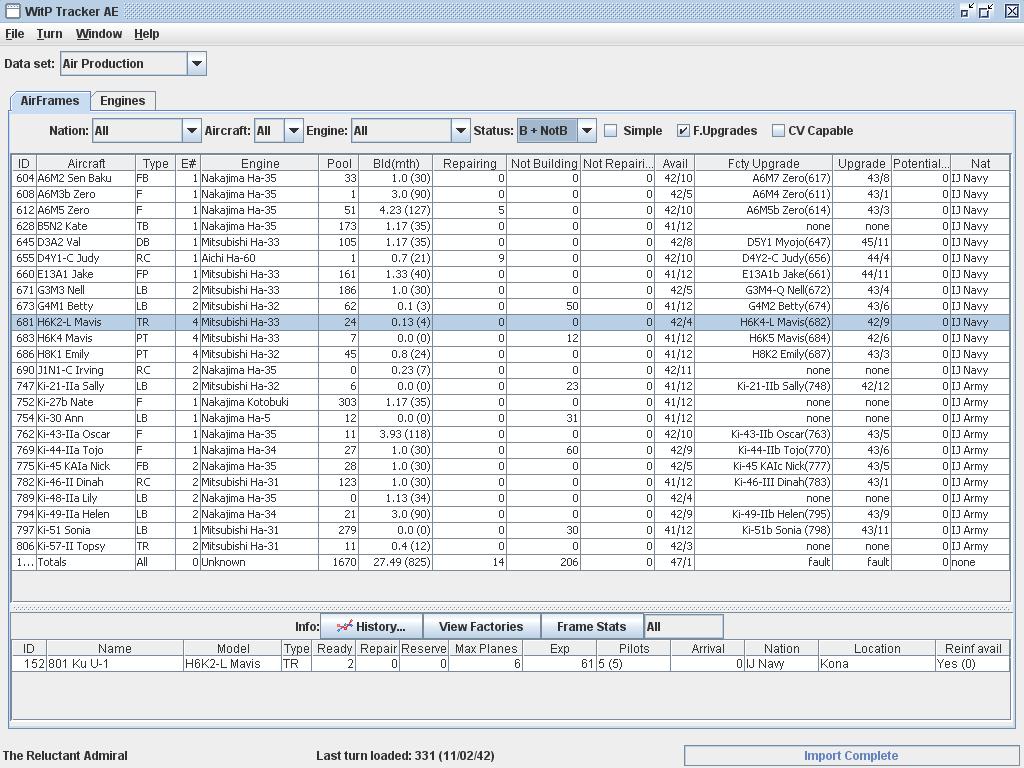Select the Ki-43-IIa Oscar row
Screen dimensions: 1024x768
point(511,434)
